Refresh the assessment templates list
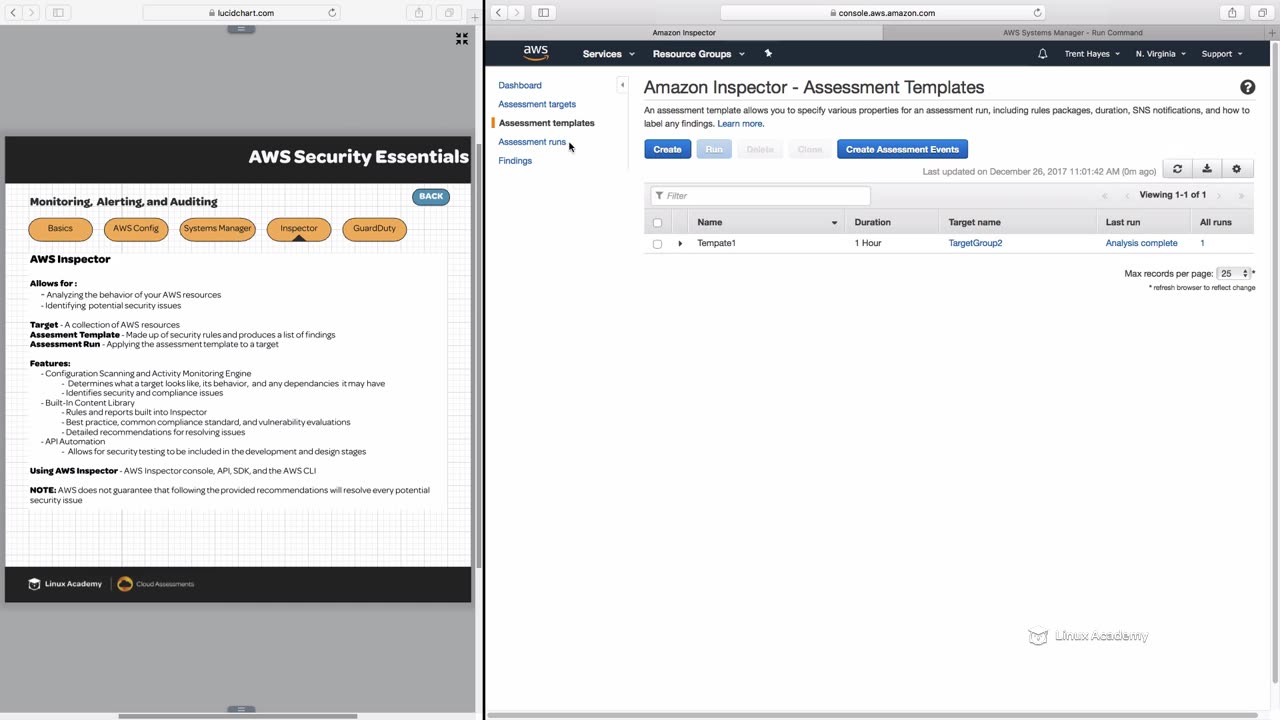Image resolution: width=1280 pixels, height=720 pixels. [1177, 169]
